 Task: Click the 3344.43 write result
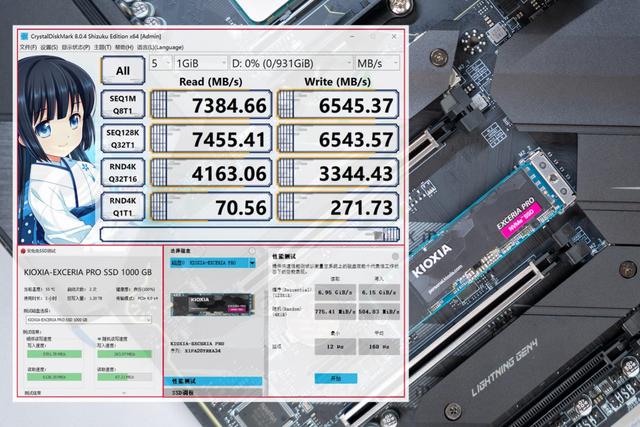point(338,173)
